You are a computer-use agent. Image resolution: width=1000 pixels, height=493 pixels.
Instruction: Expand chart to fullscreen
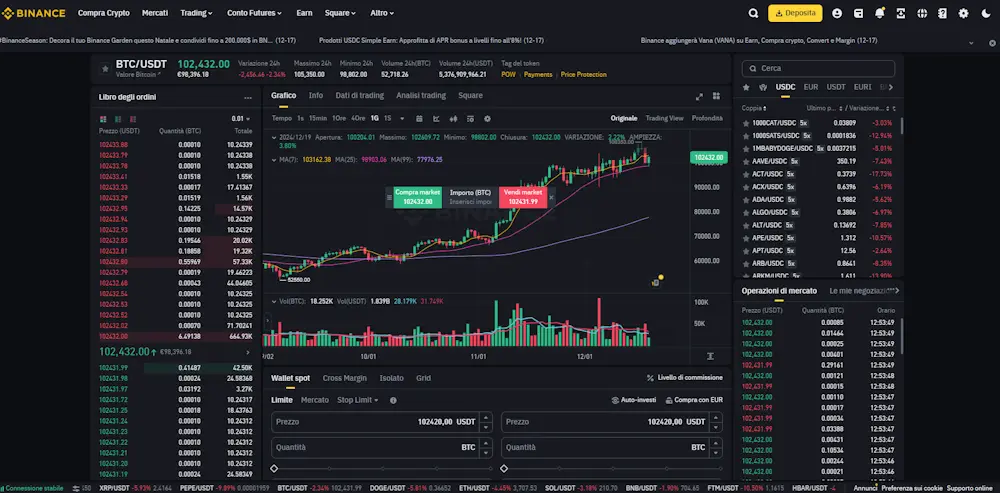[700, 96]
